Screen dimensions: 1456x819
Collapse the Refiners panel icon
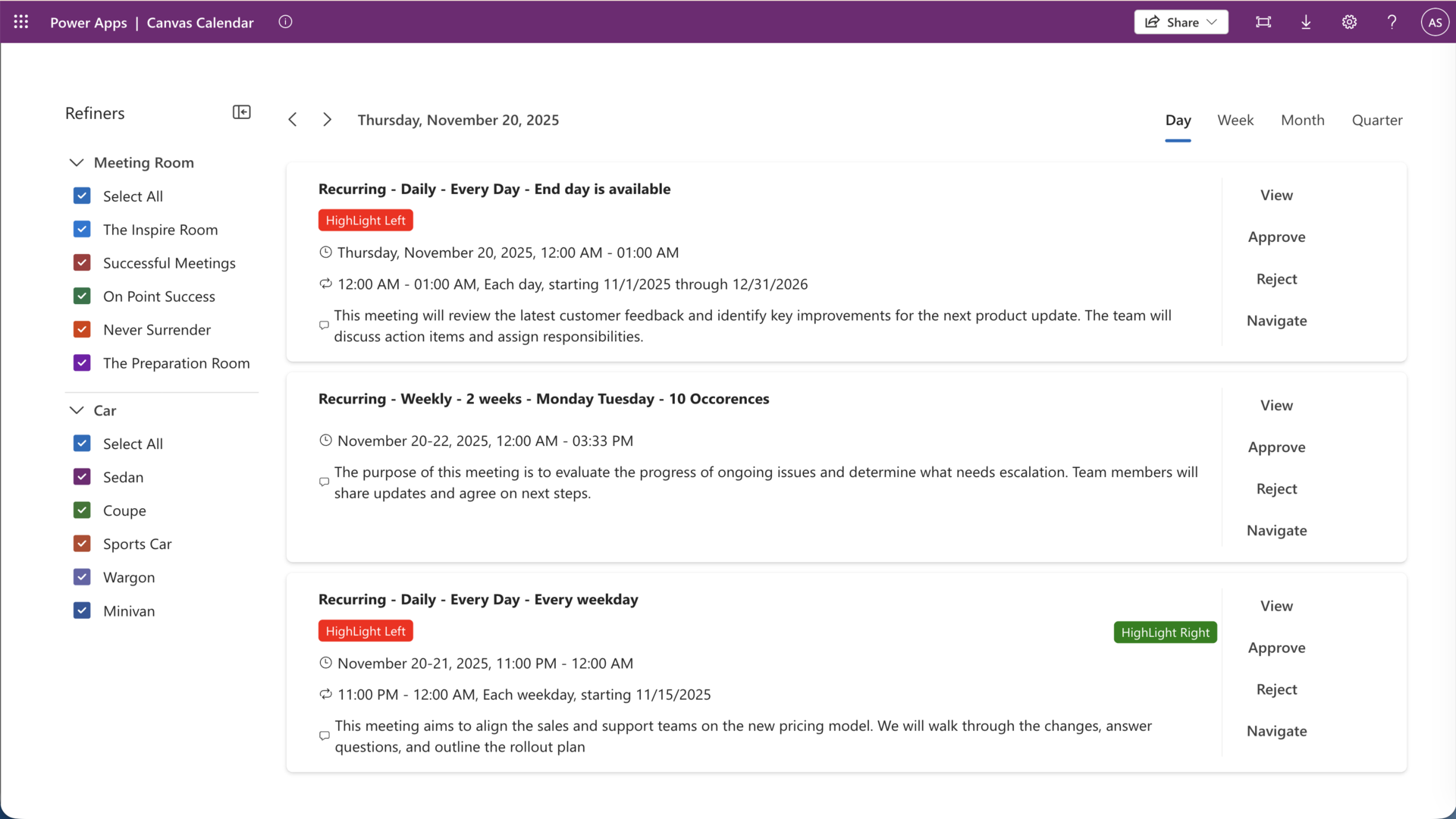click(x=241, y=112)
